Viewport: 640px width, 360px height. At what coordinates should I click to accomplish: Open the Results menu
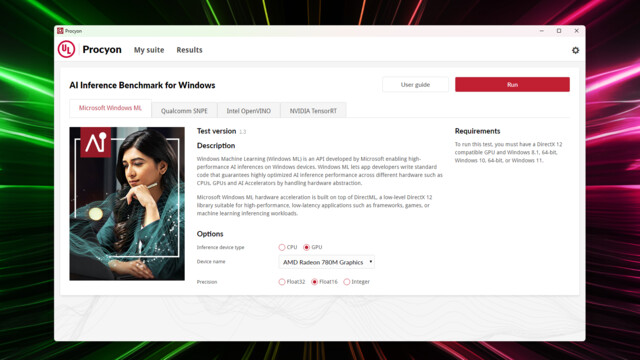click(189, 50)
